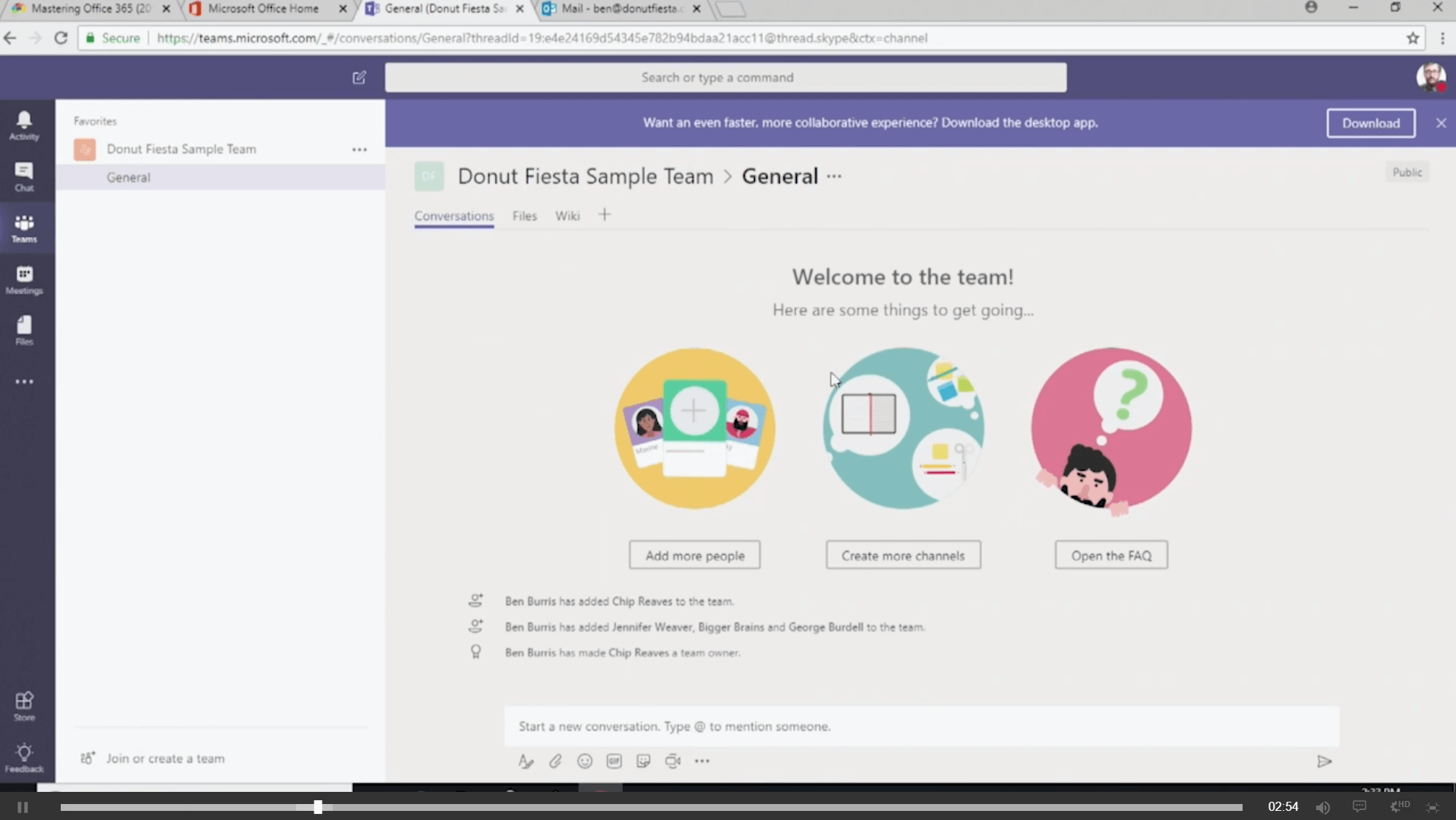Click Add more people button
The width and height of the screenshot is (1456, 820).
point(694,556)
